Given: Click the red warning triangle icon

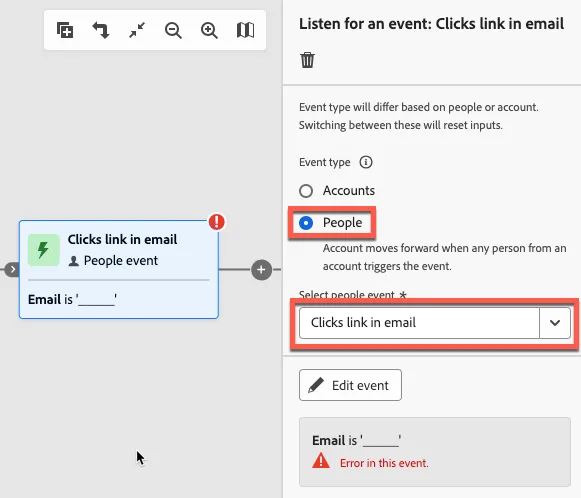Looking at the screenshot, I should (x=321, y=461).
